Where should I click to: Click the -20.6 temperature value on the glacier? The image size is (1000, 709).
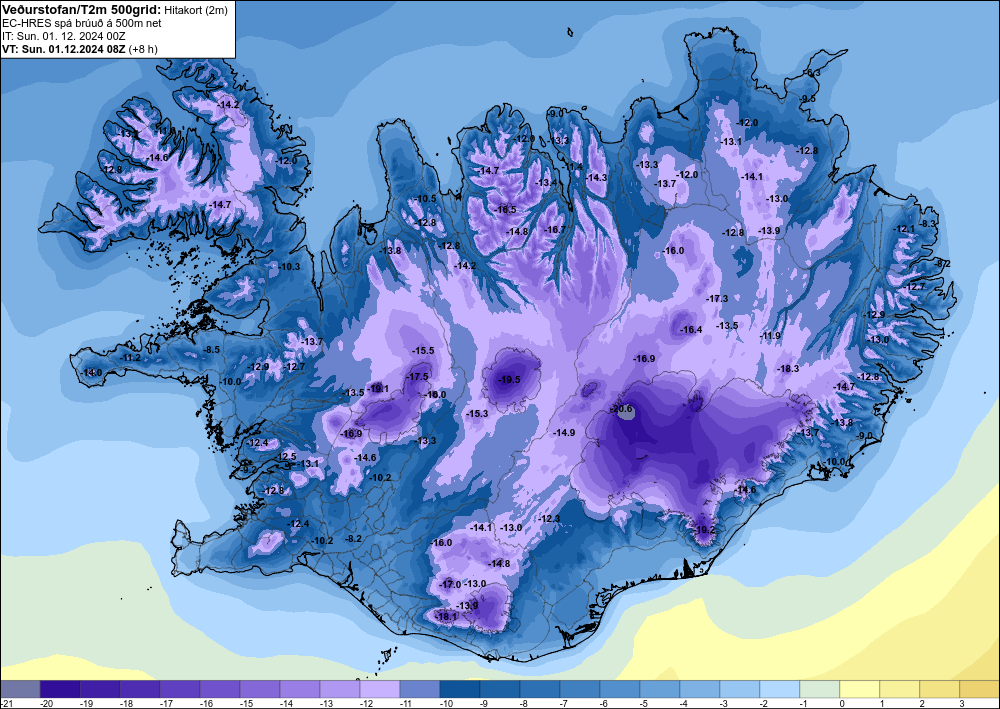point(621,409)
